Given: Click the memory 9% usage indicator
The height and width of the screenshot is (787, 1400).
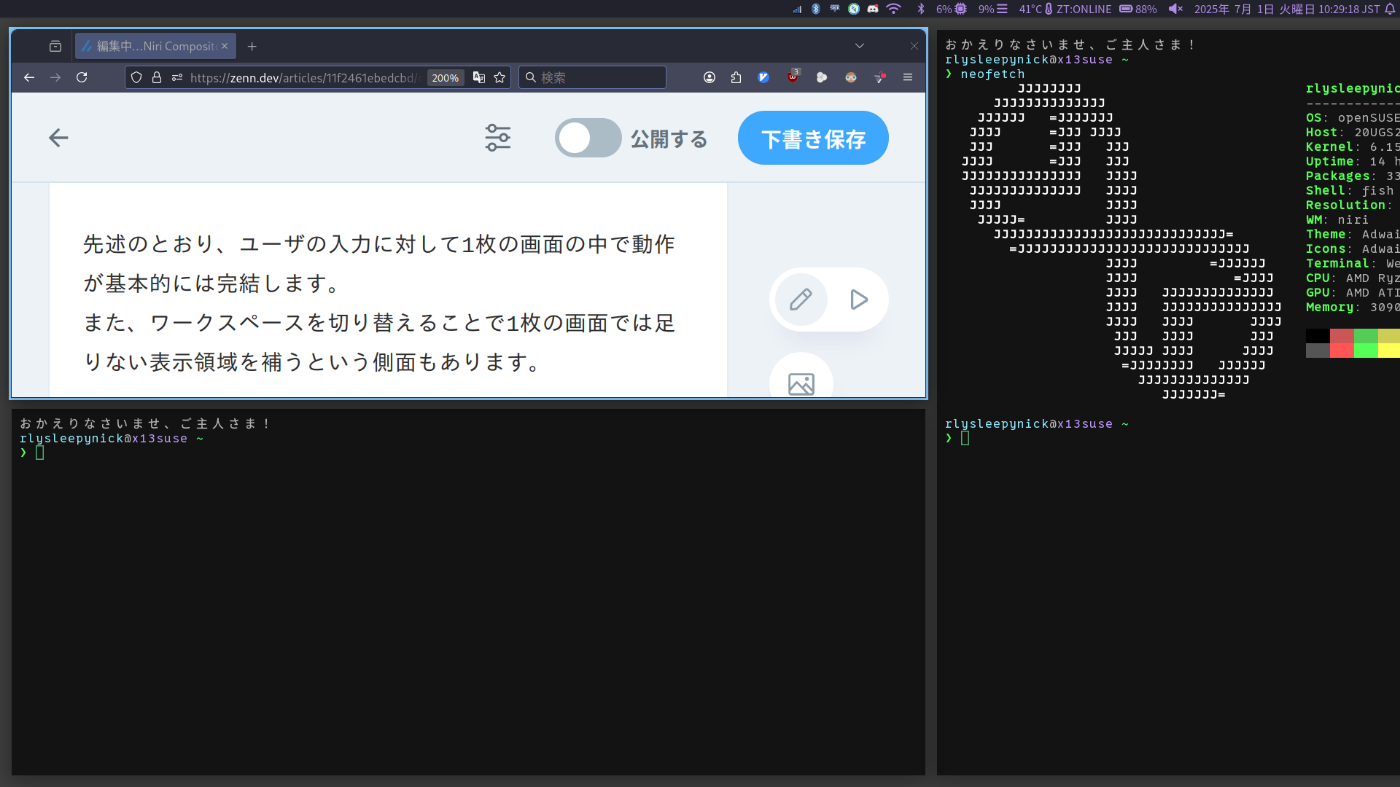Looking at the screenshot, I should point(993,8).
